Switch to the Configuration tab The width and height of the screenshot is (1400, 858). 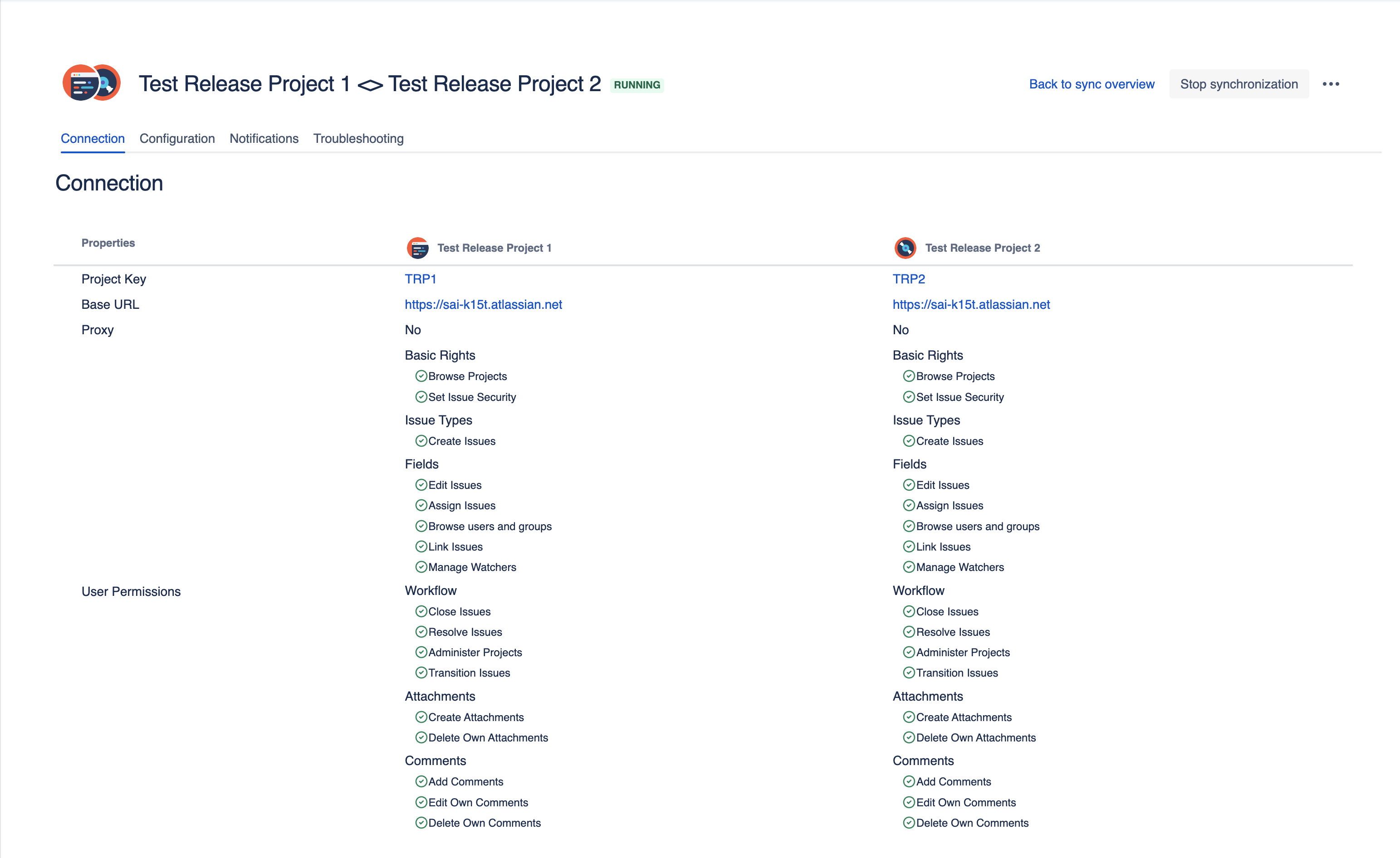(x=177, y=139)
